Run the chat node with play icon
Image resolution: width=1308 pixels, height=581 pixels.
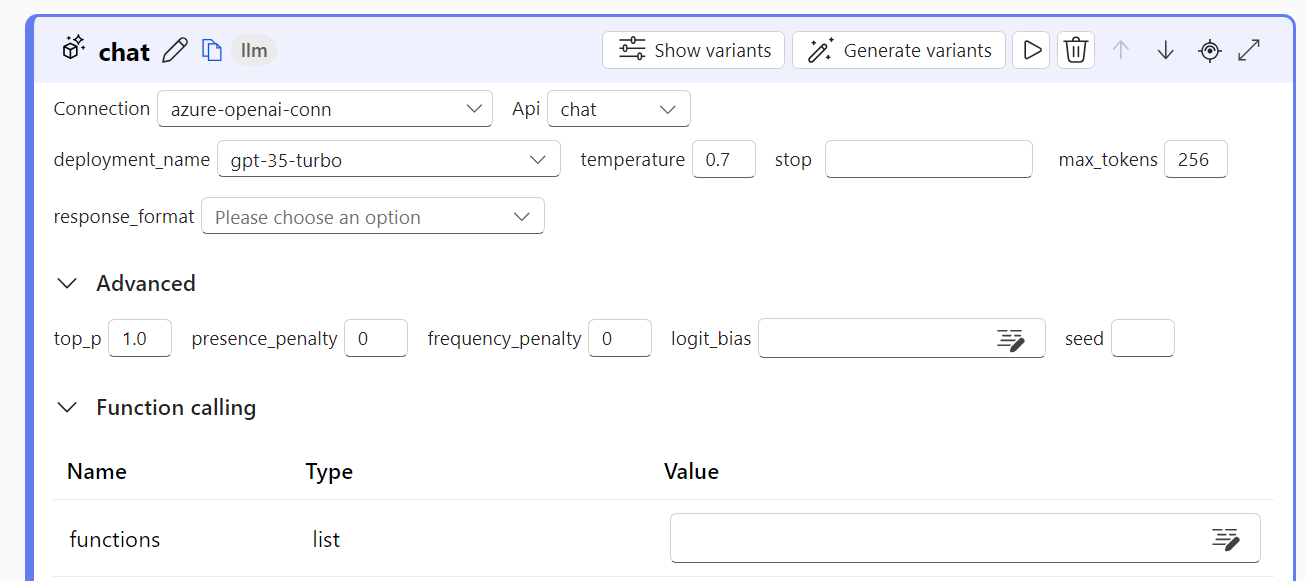point(1031,50)
